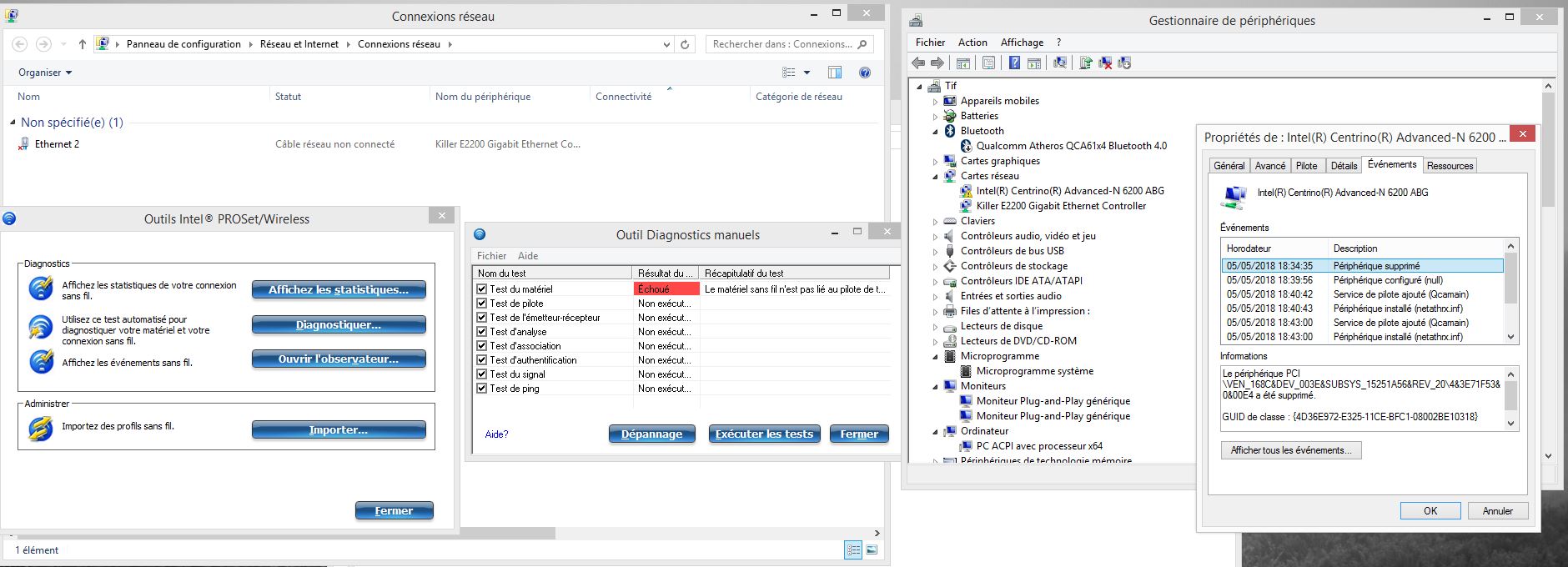Expand Claviers node
The image size is (1568, 567).
tap(935, 222)
